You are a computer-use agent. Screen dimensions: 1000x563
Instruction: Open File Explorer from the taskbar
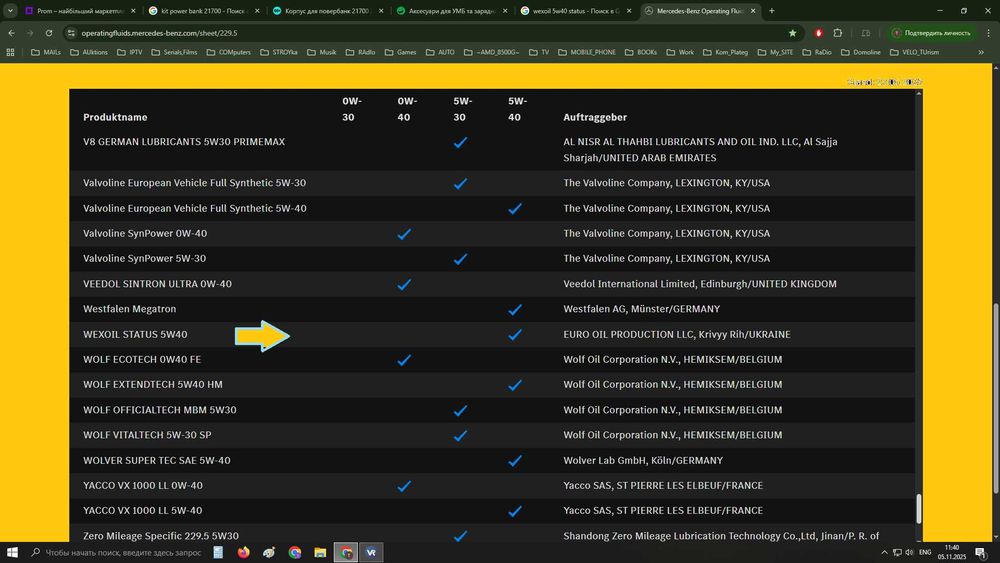[320, 552]
